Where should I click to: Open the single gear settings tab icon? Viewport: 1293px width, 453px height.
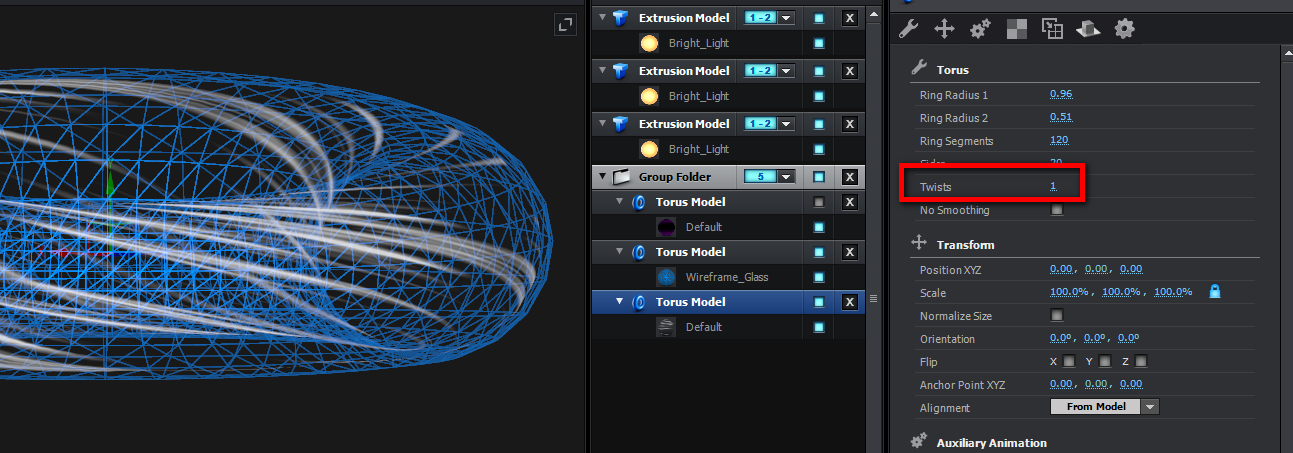1125,29
